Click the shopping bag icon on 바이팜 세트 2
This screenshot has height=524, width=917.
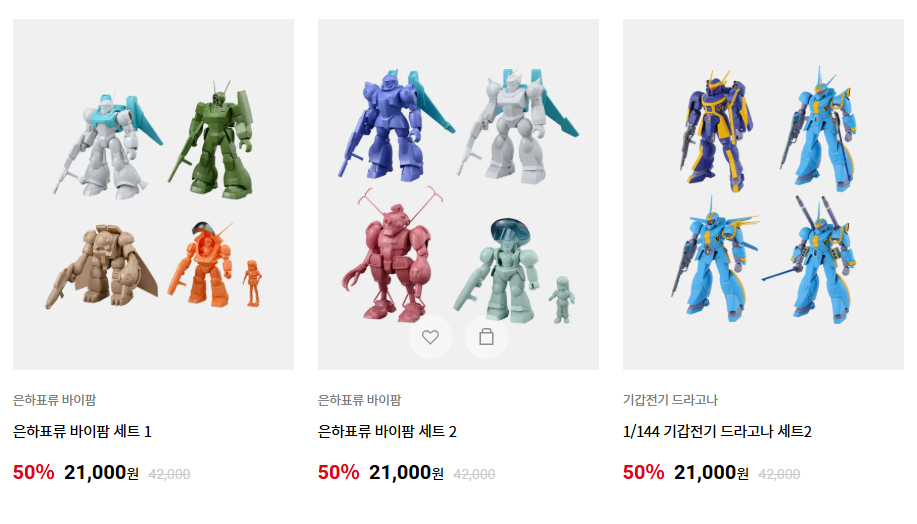tap(486, 337)
